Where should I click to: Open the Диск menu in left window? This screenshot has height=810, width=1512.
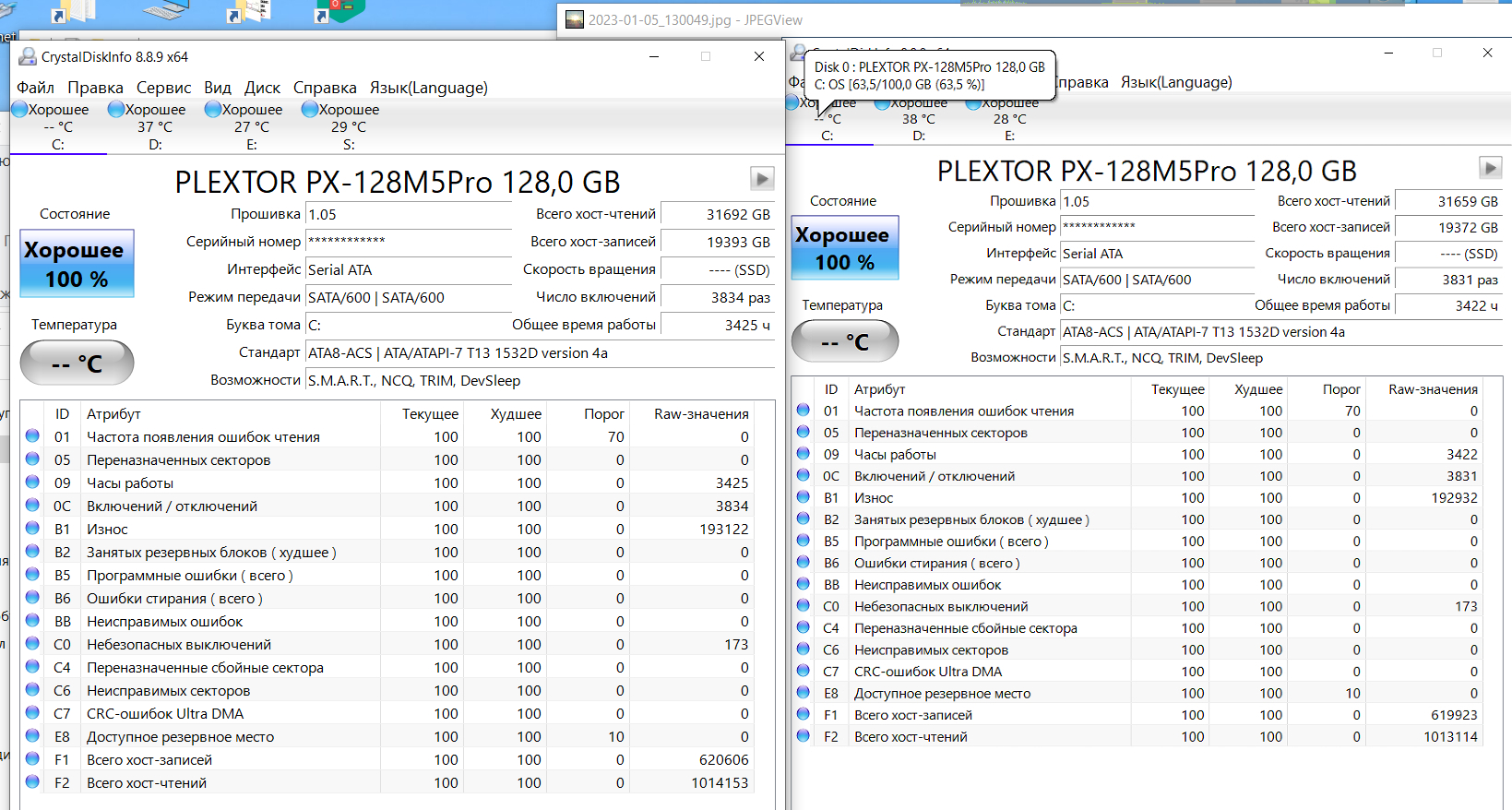[262, 88]
